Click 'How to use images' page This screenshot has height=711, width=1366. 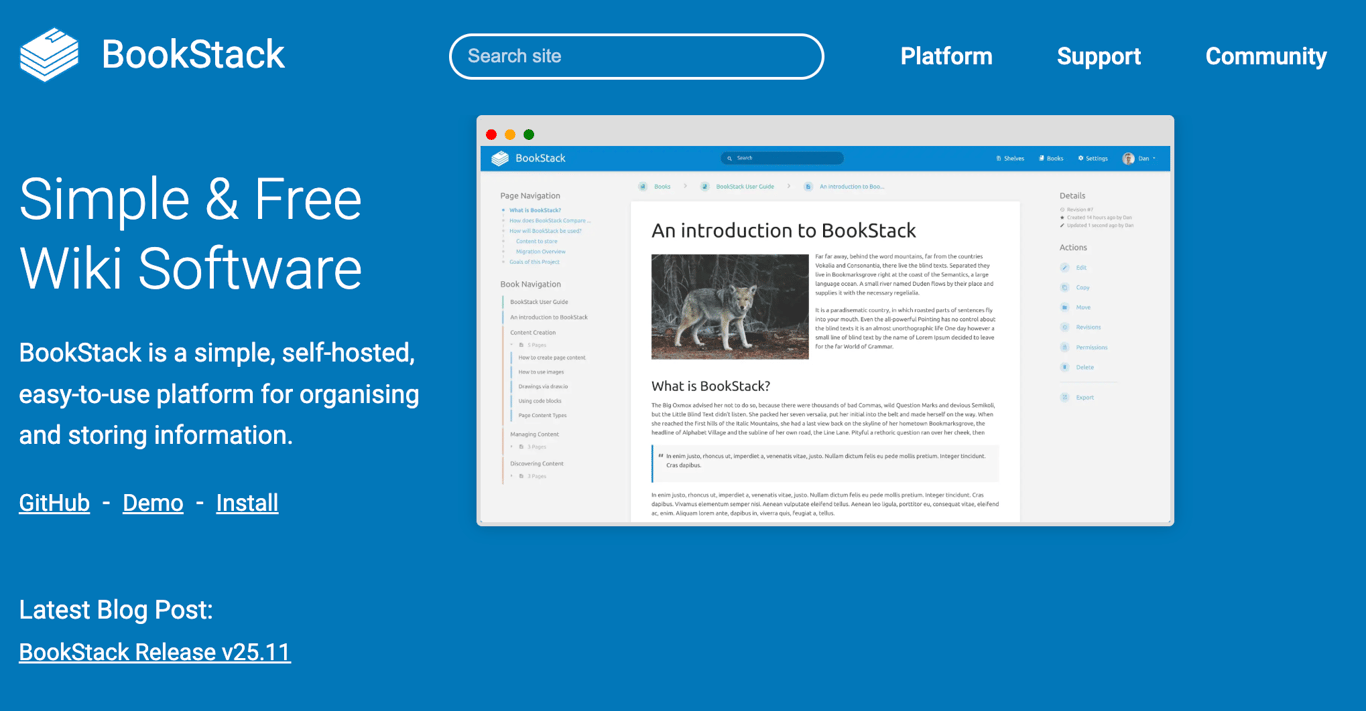(x=541, y=372)
